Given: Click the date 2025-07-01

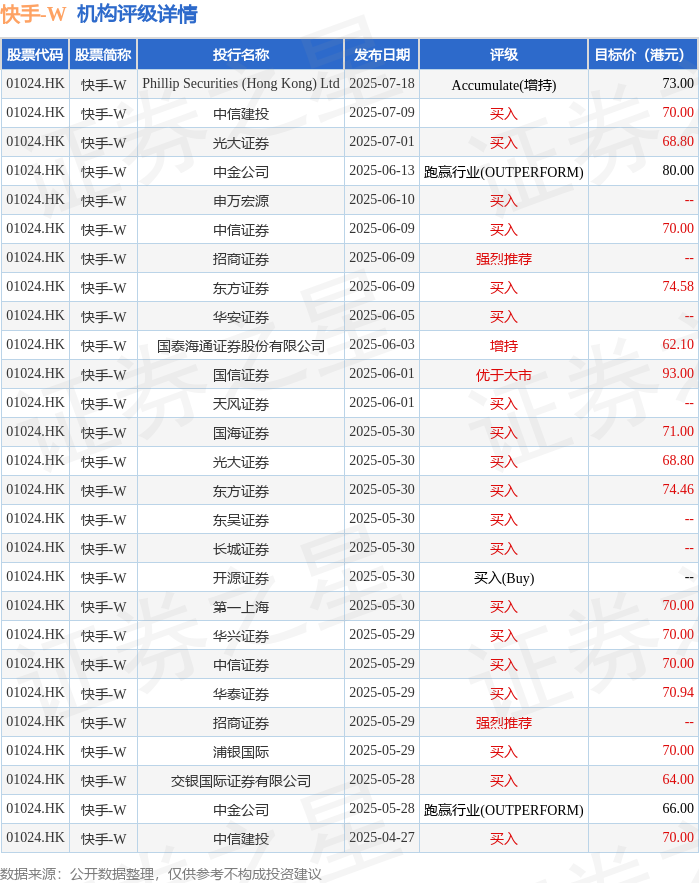Looking at the screenshot, I should pyautogui.click(x=381, y=141).
